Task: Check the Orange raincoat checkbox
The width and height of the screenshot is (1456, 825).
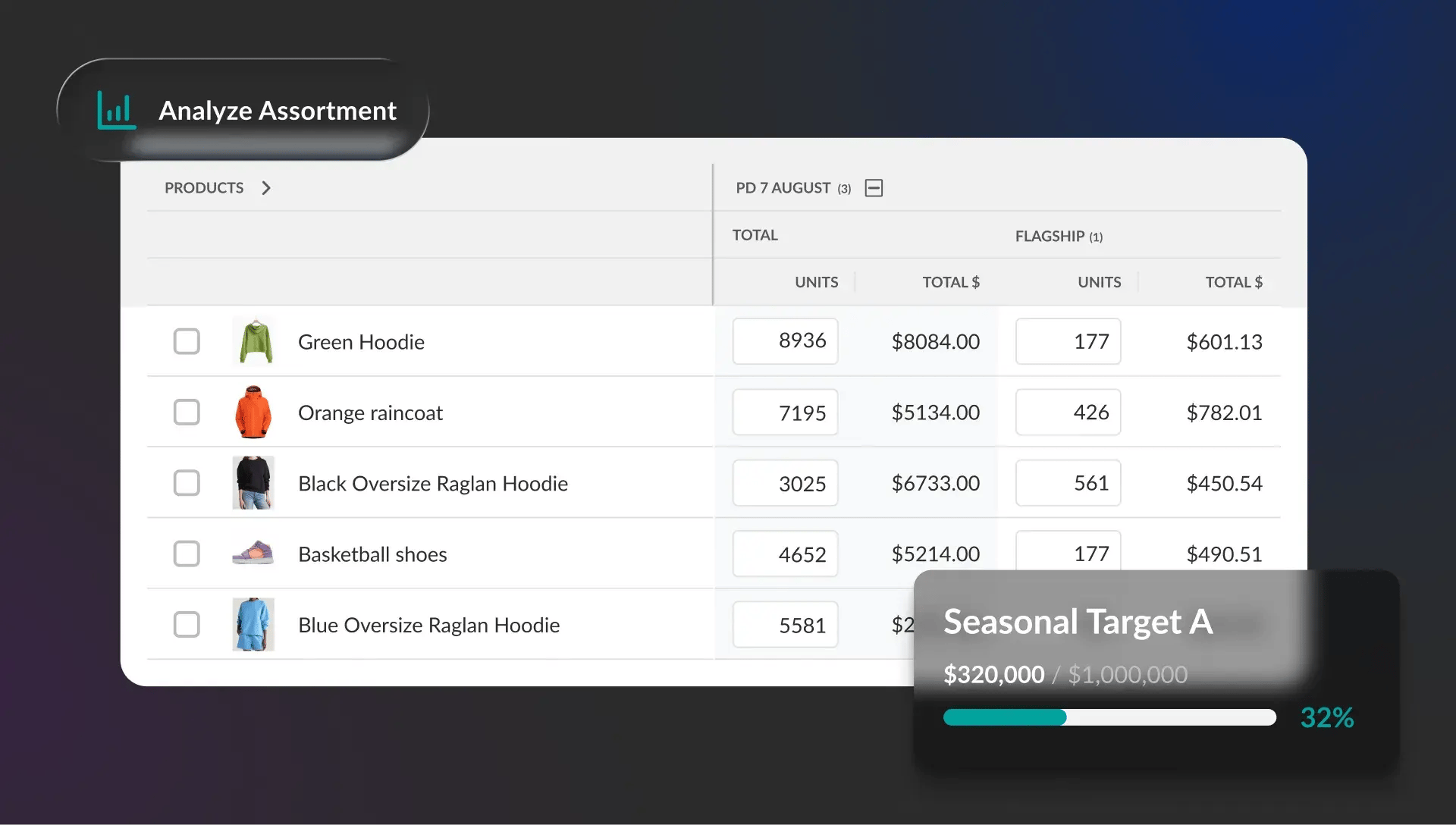Action: pos(187,412)
